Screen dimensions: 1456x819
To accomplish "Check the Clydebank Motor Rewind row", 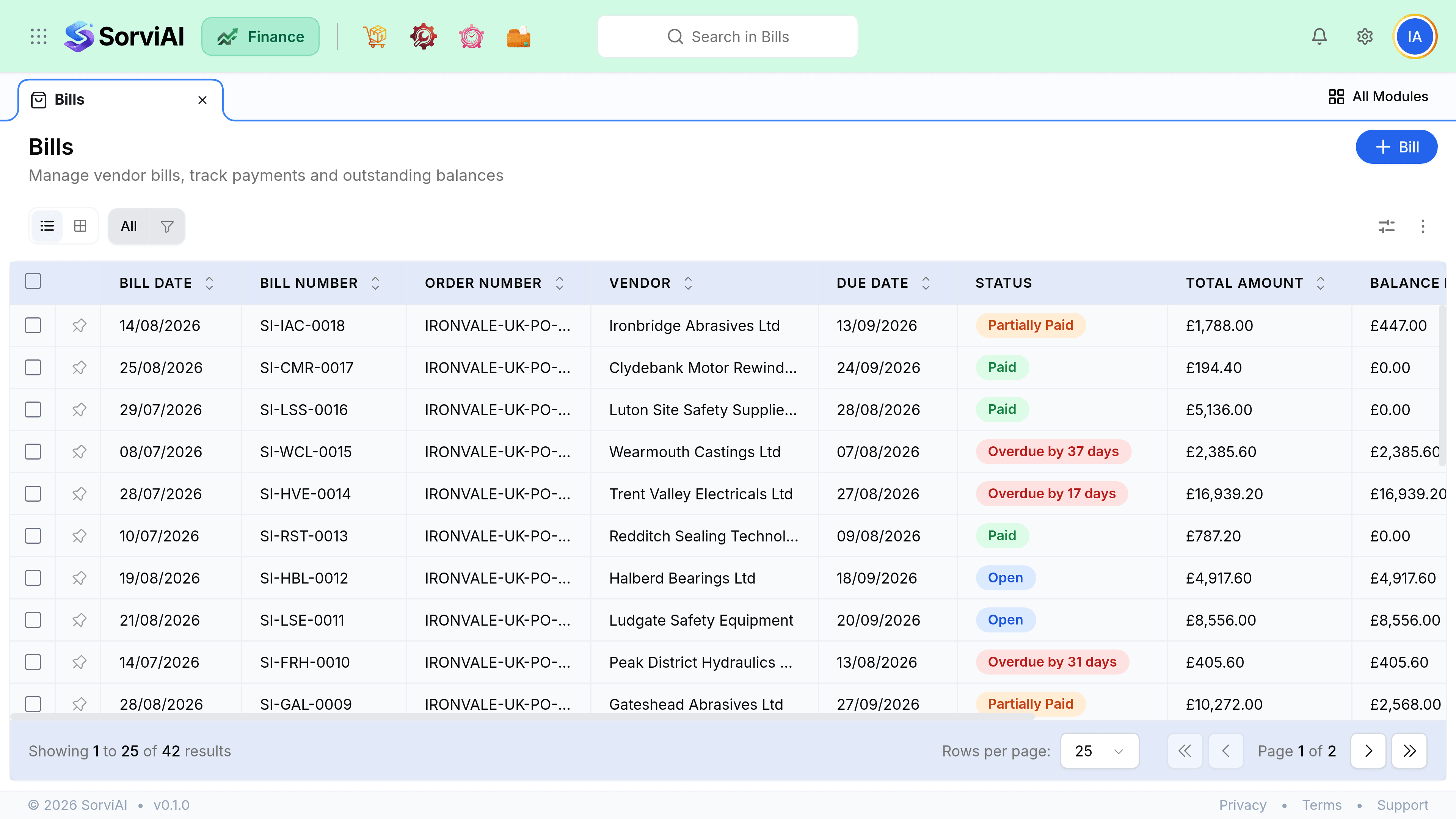I will tap(33, 367).
